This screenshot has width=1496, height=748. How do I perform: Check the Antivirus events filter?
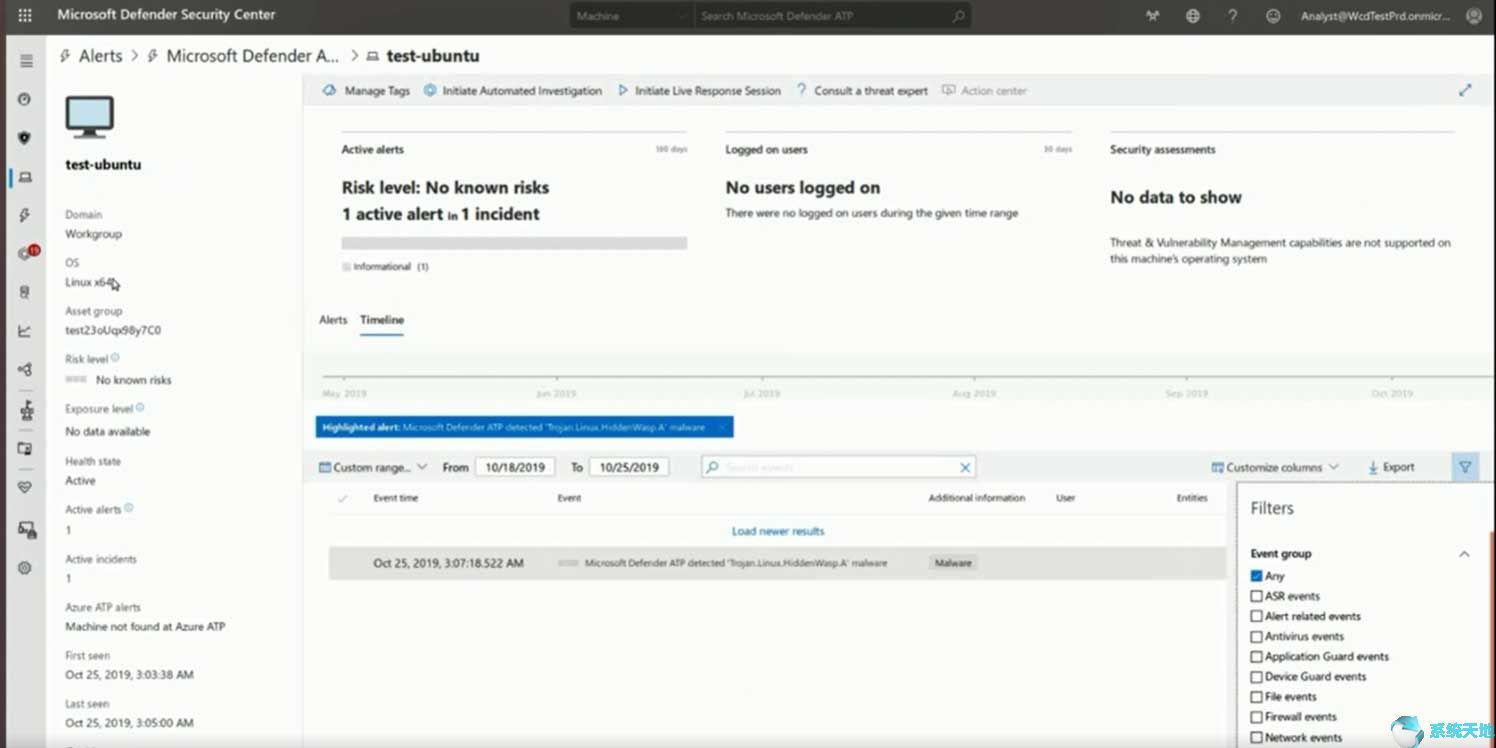1257,636
